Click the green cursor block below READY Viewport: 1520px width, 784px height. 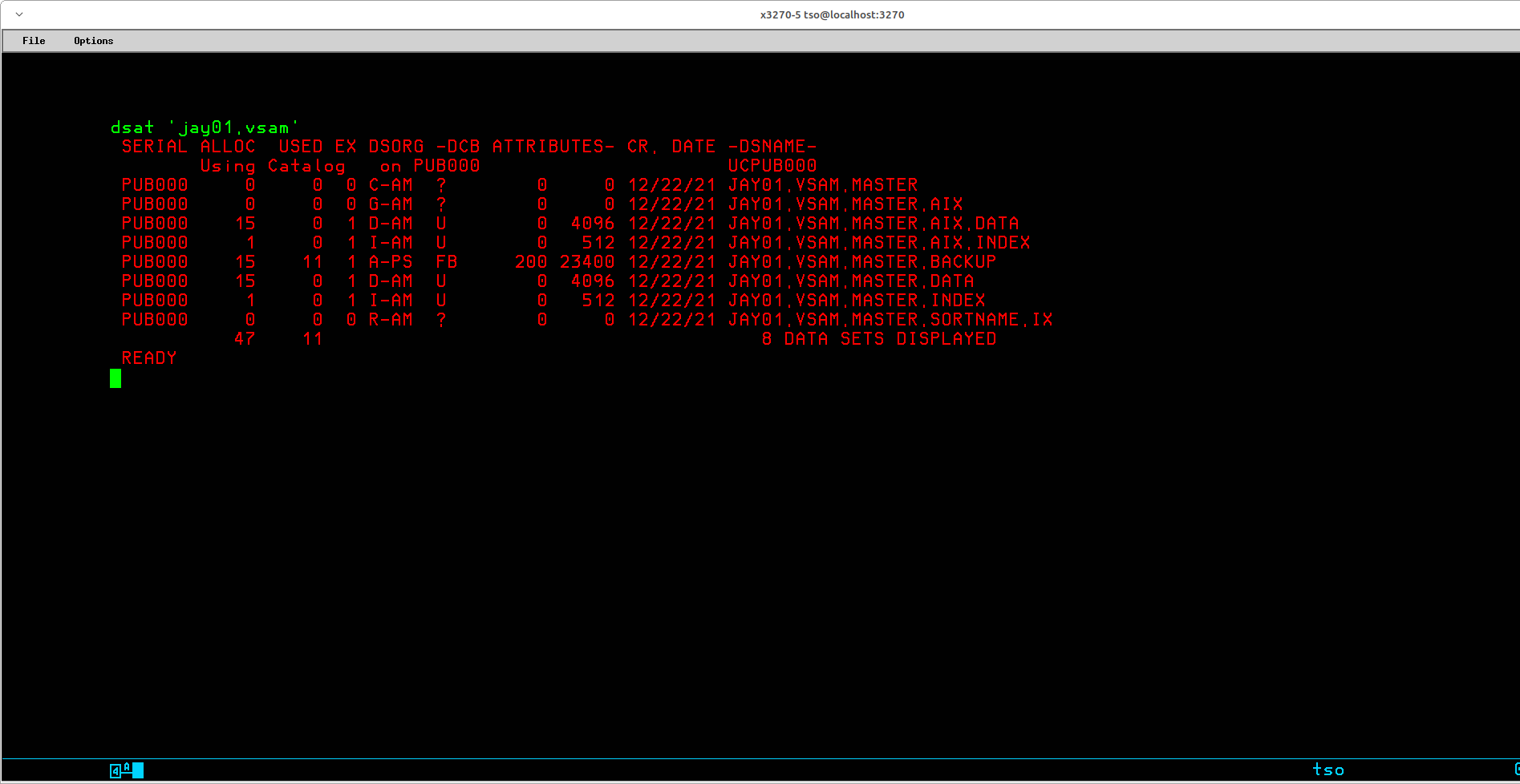coord(116,378)
